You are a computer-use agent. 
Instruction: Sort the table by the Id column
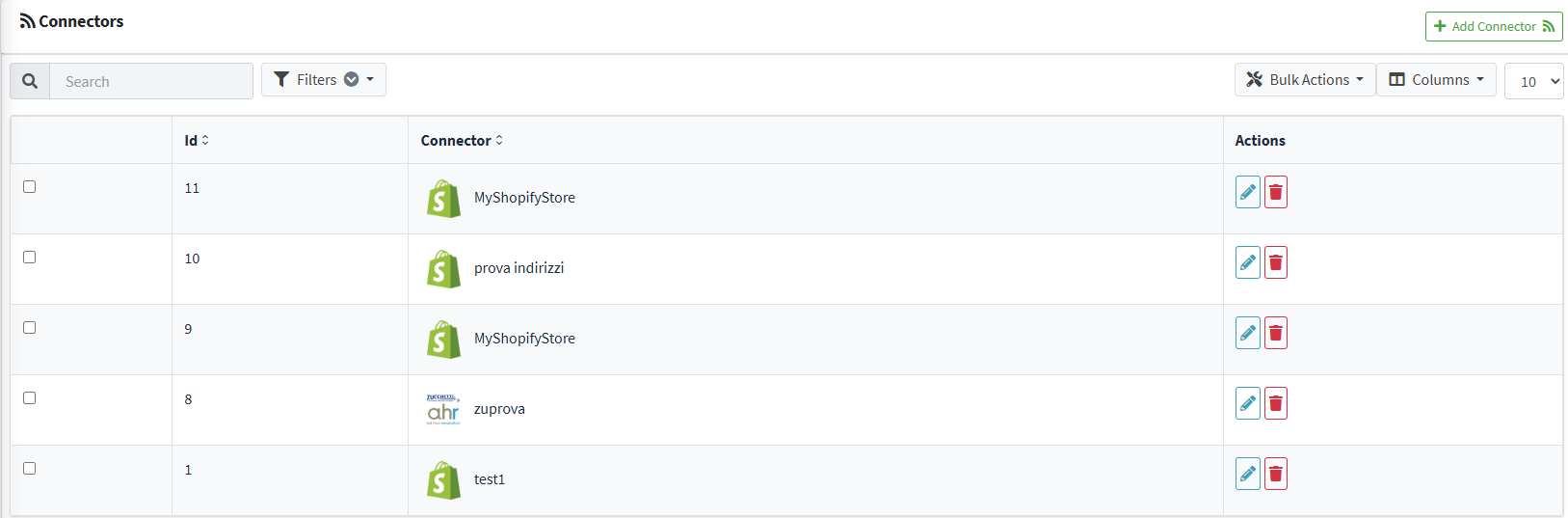tap(197, 141)
